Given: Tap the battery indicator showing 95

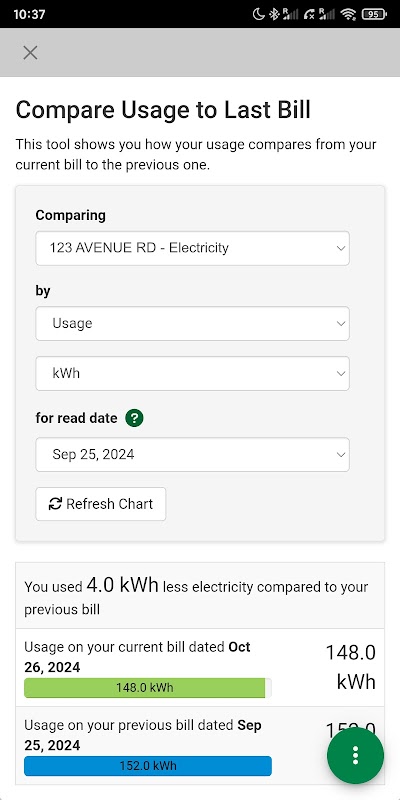Looking at the screenshot, I should (x=374, y=14).
